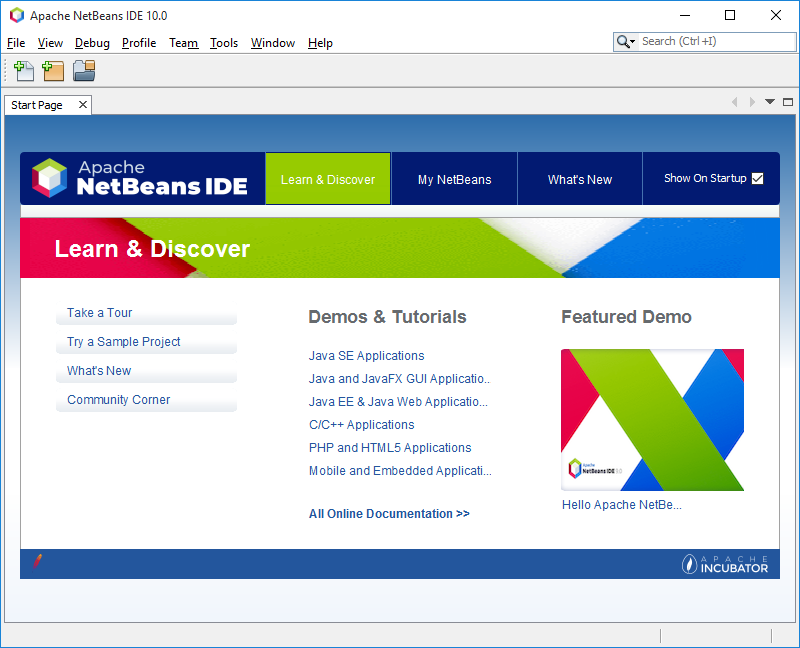
Task: Open the File menu
Action: pos(16,43)
